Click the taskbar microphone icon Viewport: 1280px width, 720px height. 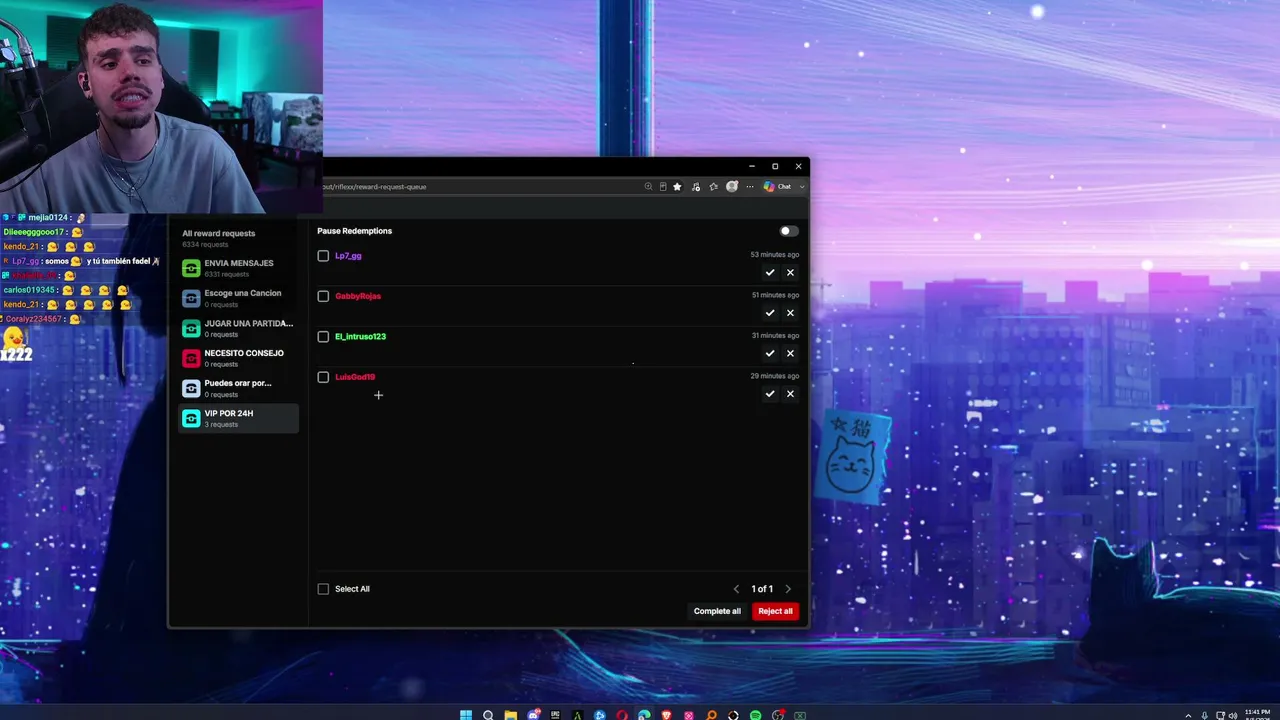[1204, 715]
